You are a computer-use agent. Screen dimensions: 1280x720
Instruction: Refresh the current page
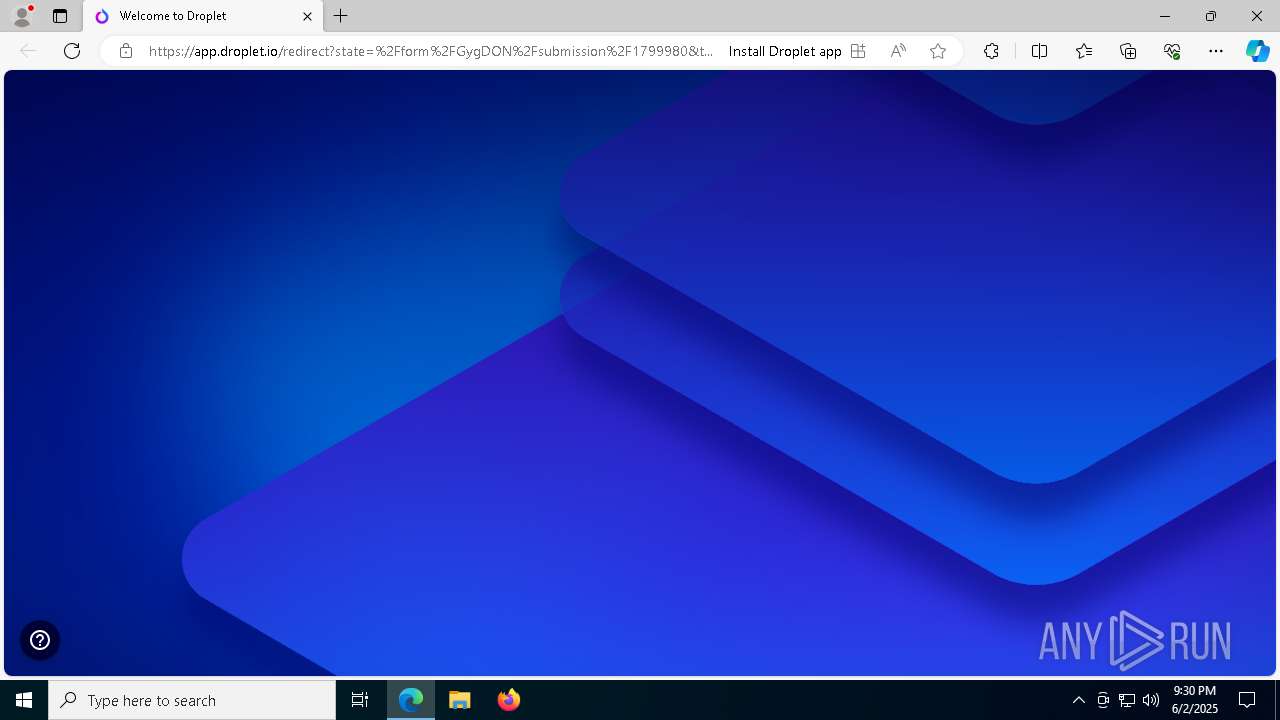click(72, 51)
